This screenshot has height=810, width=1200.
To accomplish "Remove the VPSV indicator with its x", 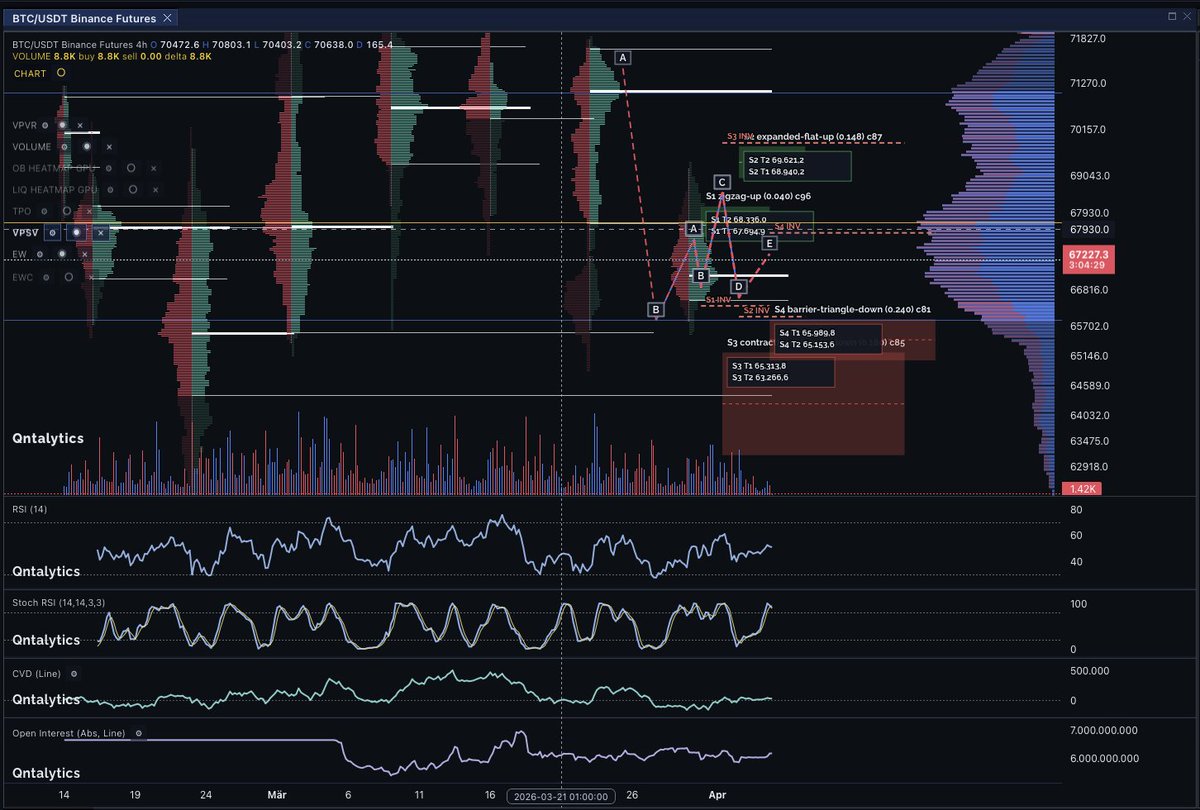I will click(x=100, y=232).
